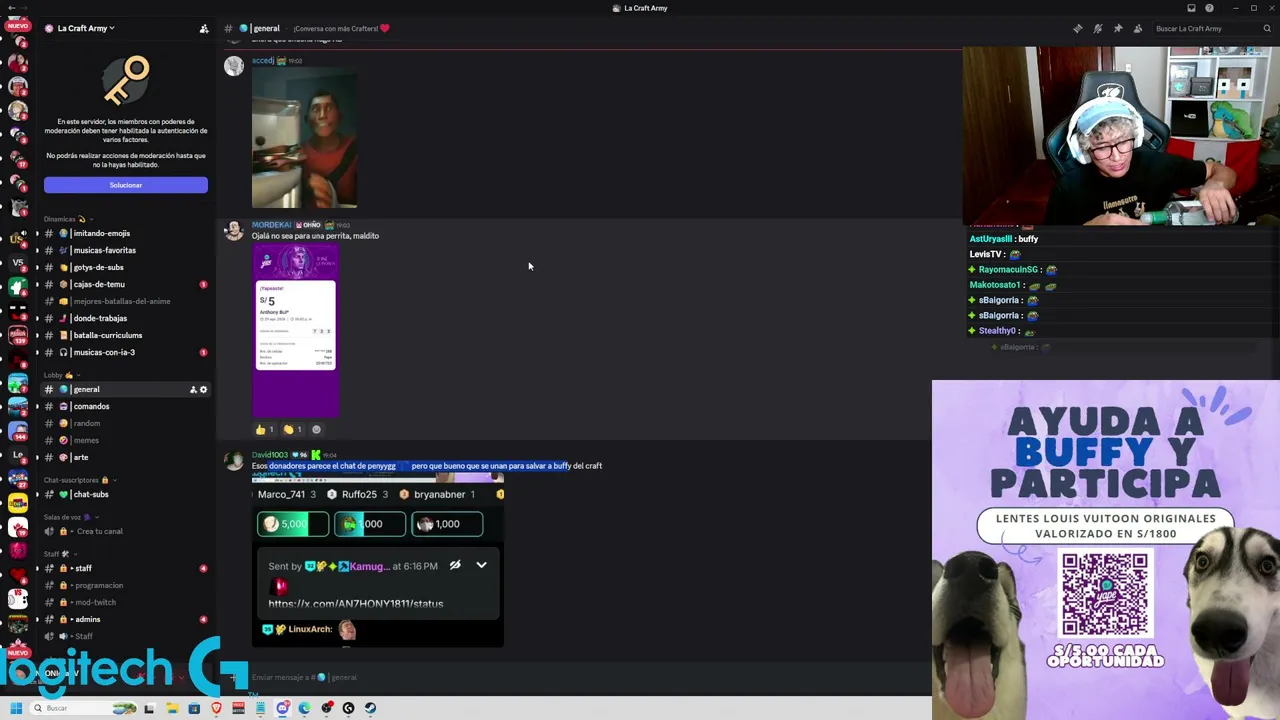The height and width of the screenshot is (720, 1280).
Task: Open accedj's avatar in the chat
Action: point(234,66)
